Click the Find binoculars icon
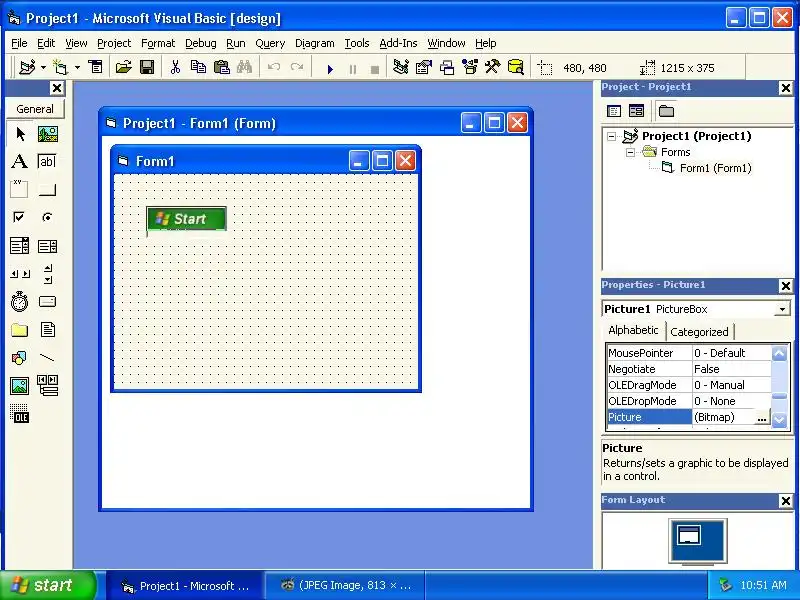Screen dimensions: 800x600 click(244, 67)
